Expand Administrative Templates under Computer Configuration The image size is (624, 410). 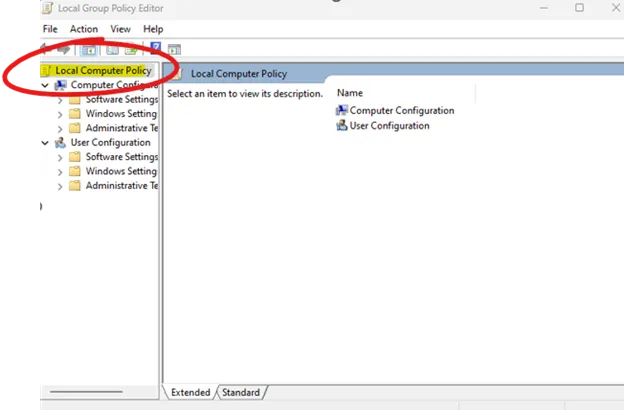(60, 129)
